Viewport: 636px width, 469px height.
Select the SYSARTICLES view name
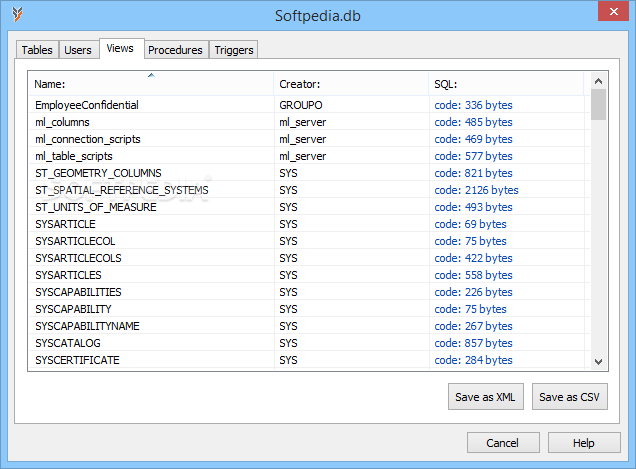coord(68,275)
